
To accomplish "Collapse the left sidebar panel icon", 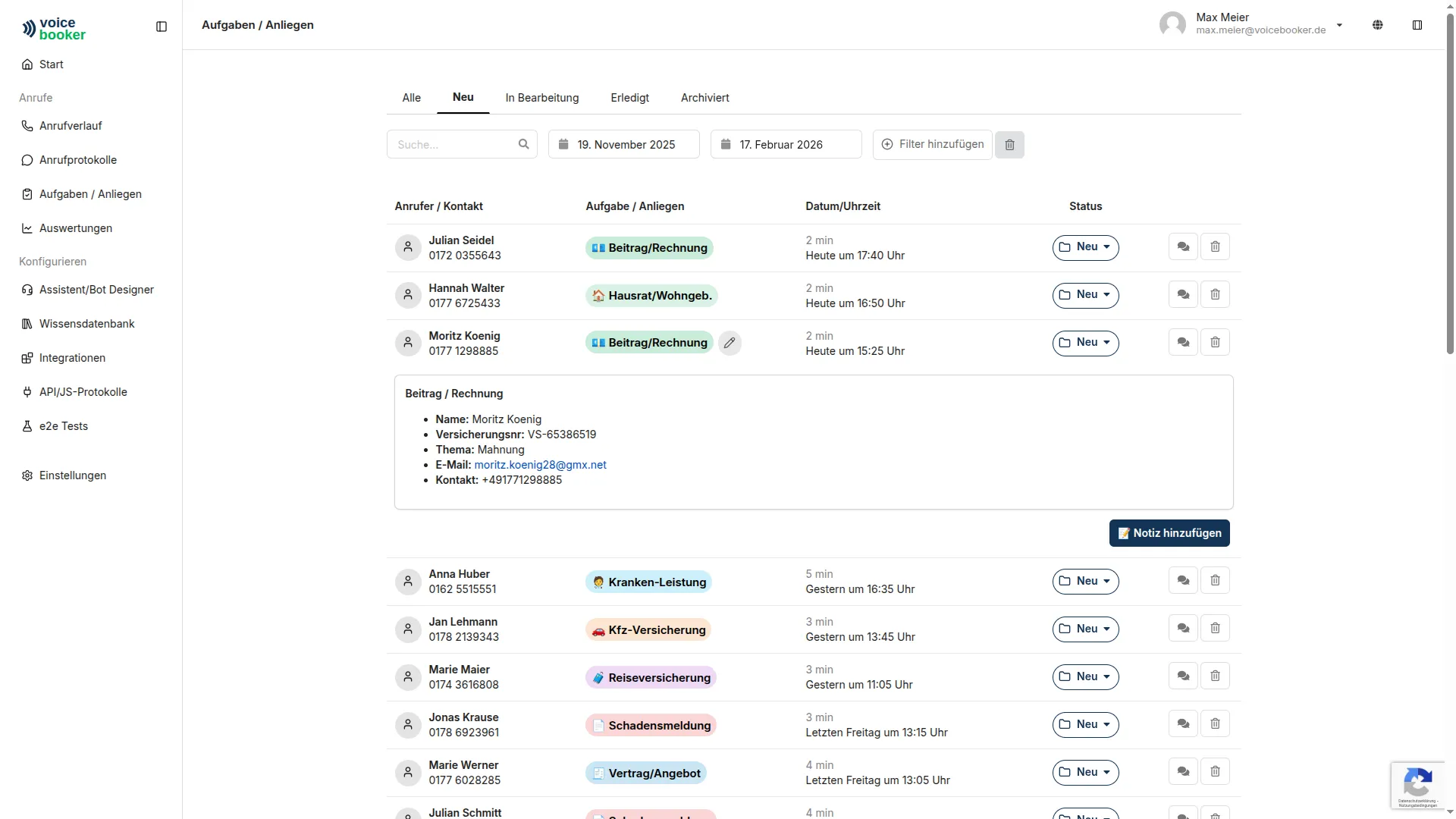I will point(162,27).
